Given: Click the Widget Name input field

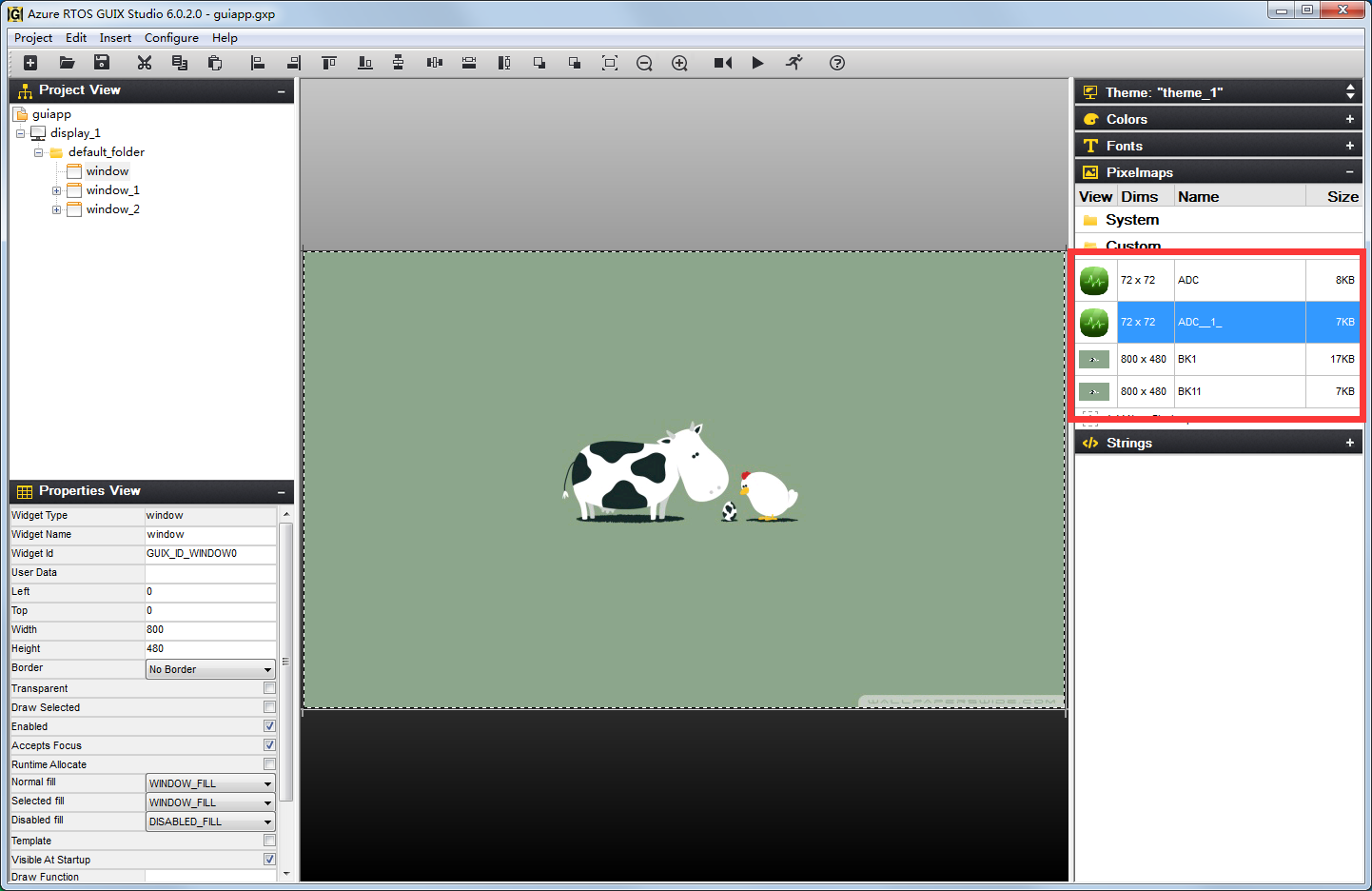Looking at the screenshot, I should (x=210, y=535).
